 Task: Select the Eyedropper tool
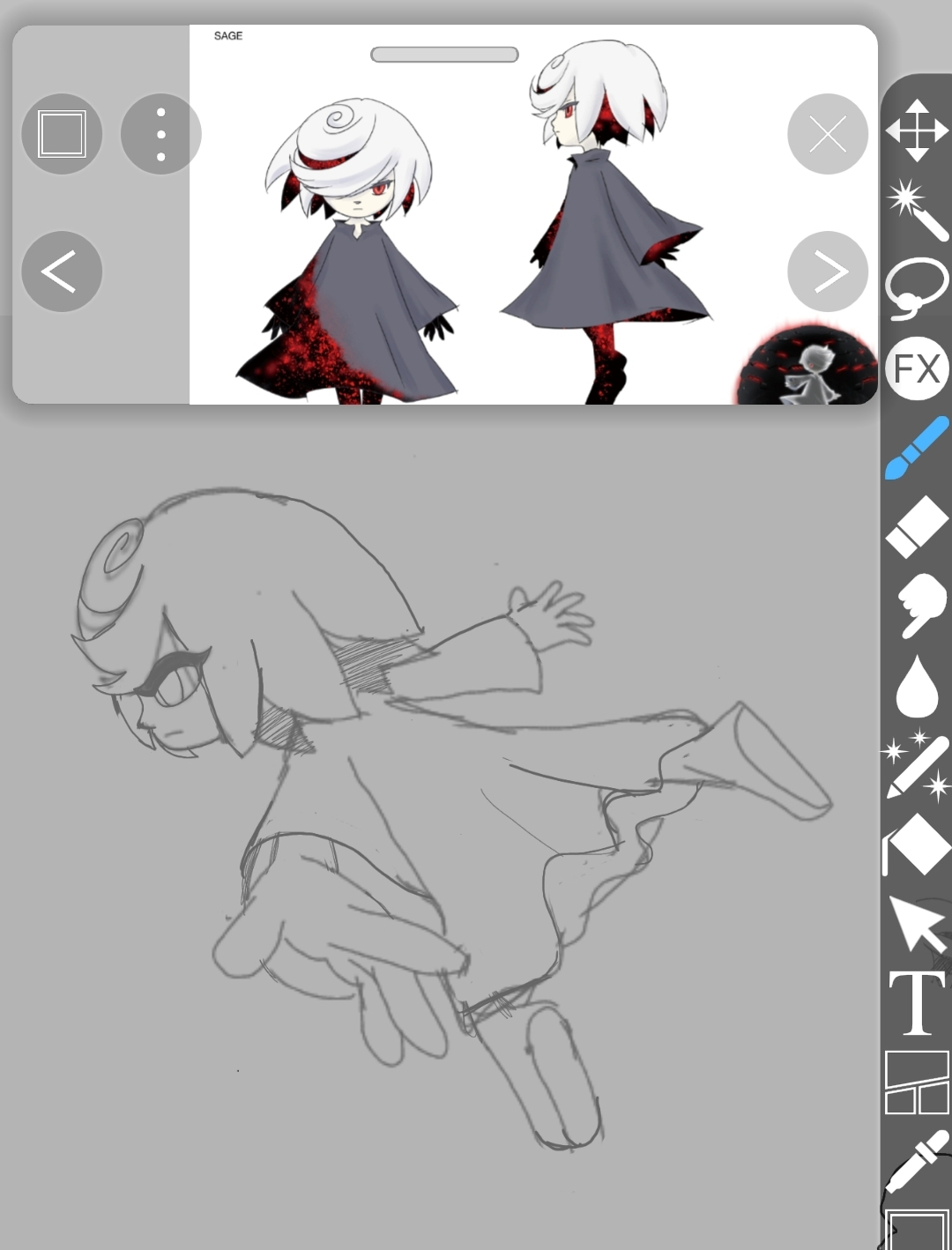[x=917, y=1162]
